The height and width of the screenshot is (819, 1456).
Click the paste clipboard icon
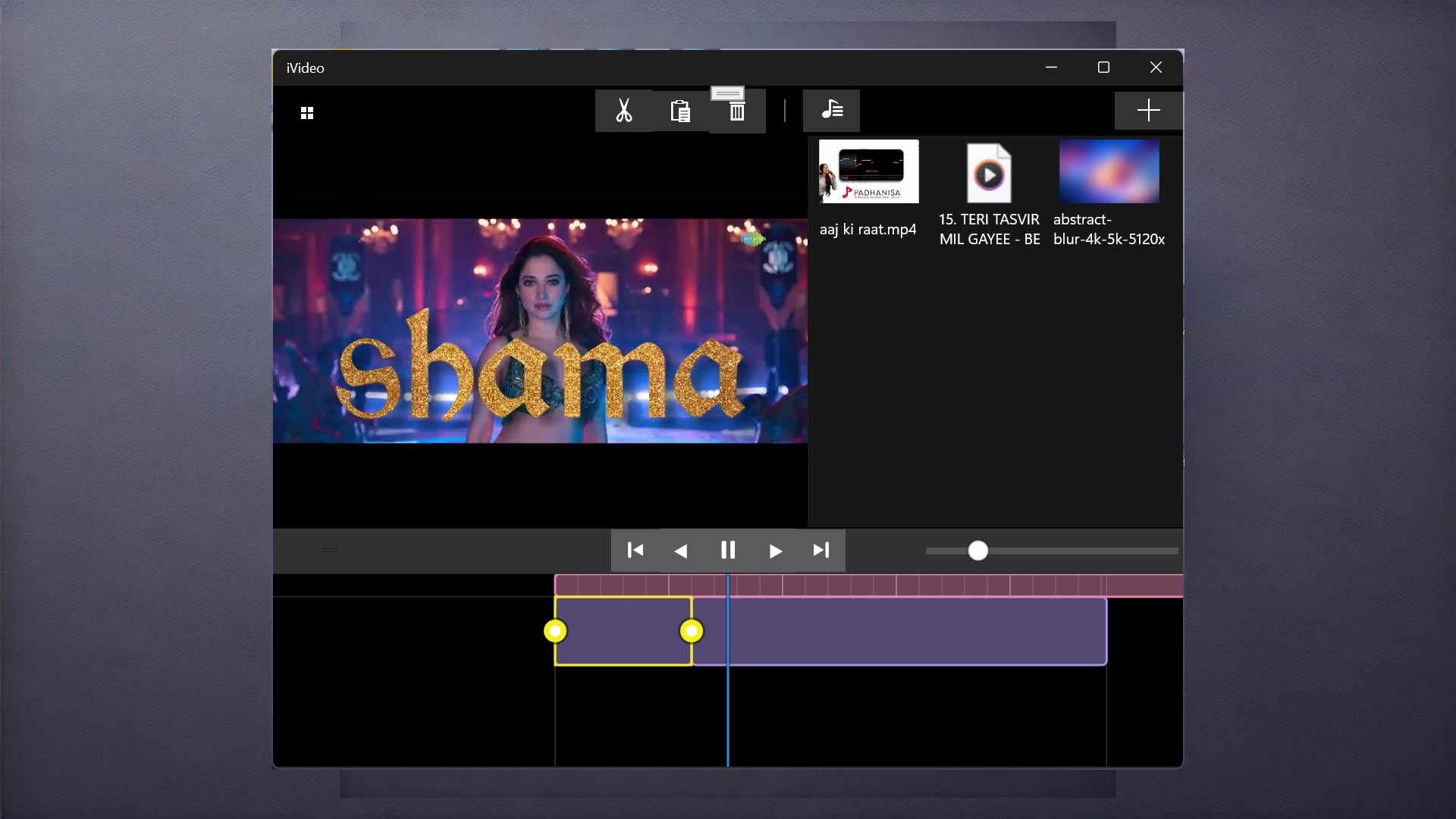(680, 111)
